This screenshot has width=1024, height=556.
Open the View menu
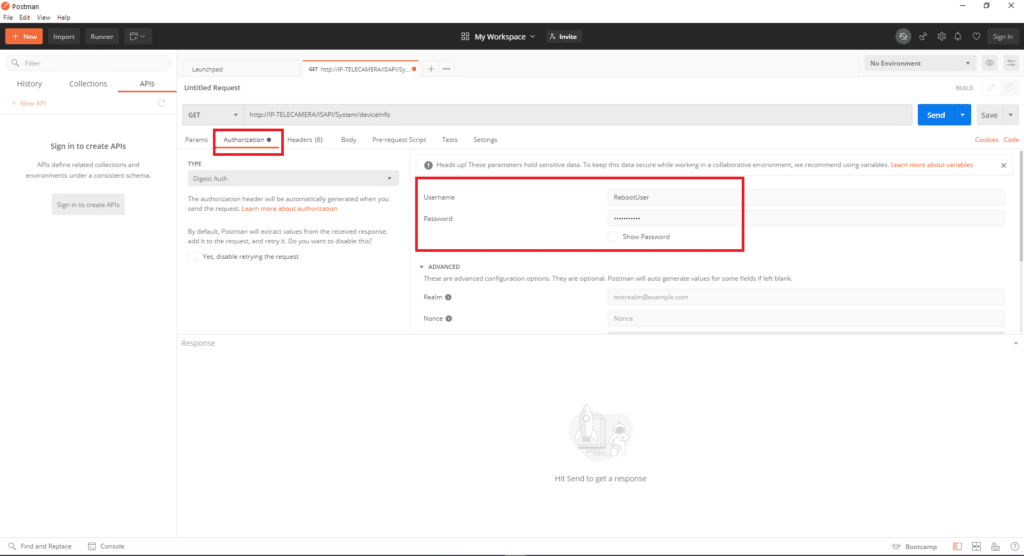pos(43,18)
